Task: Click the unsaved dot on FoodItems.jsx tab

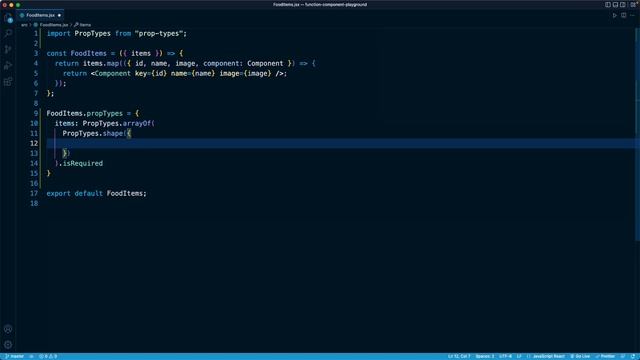Action: pyautogui.click(x=59, y=16)
